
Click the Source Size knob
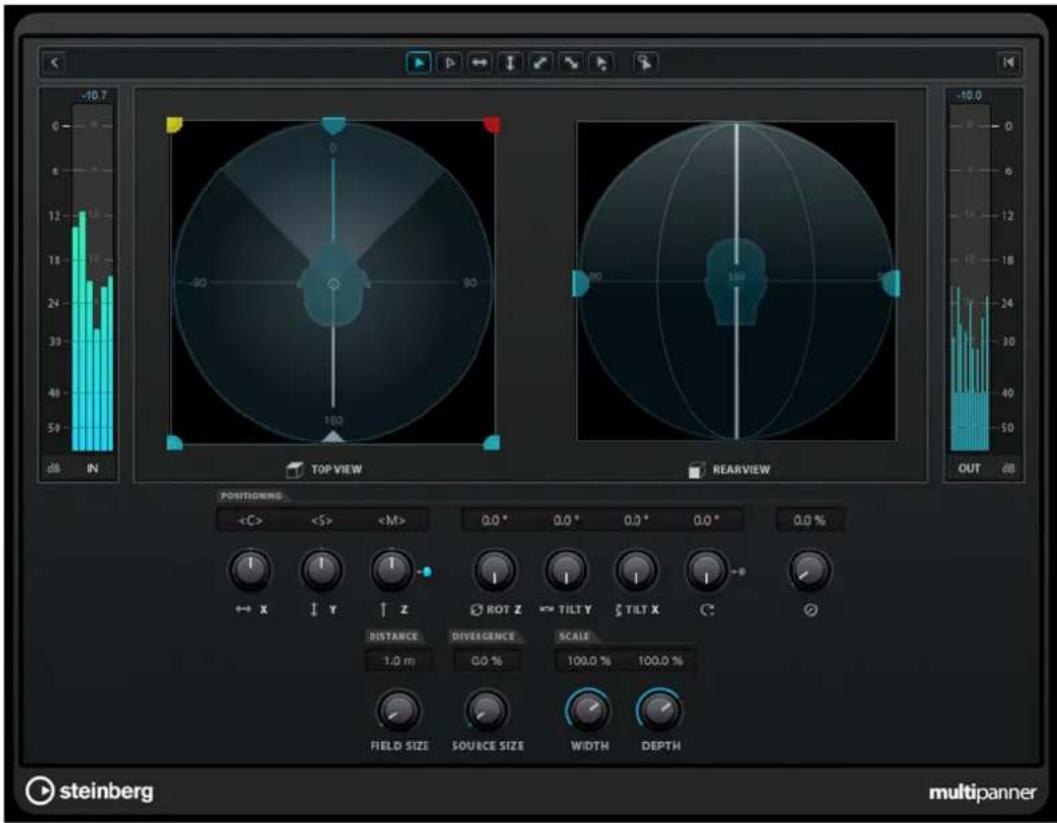[486, 710]
